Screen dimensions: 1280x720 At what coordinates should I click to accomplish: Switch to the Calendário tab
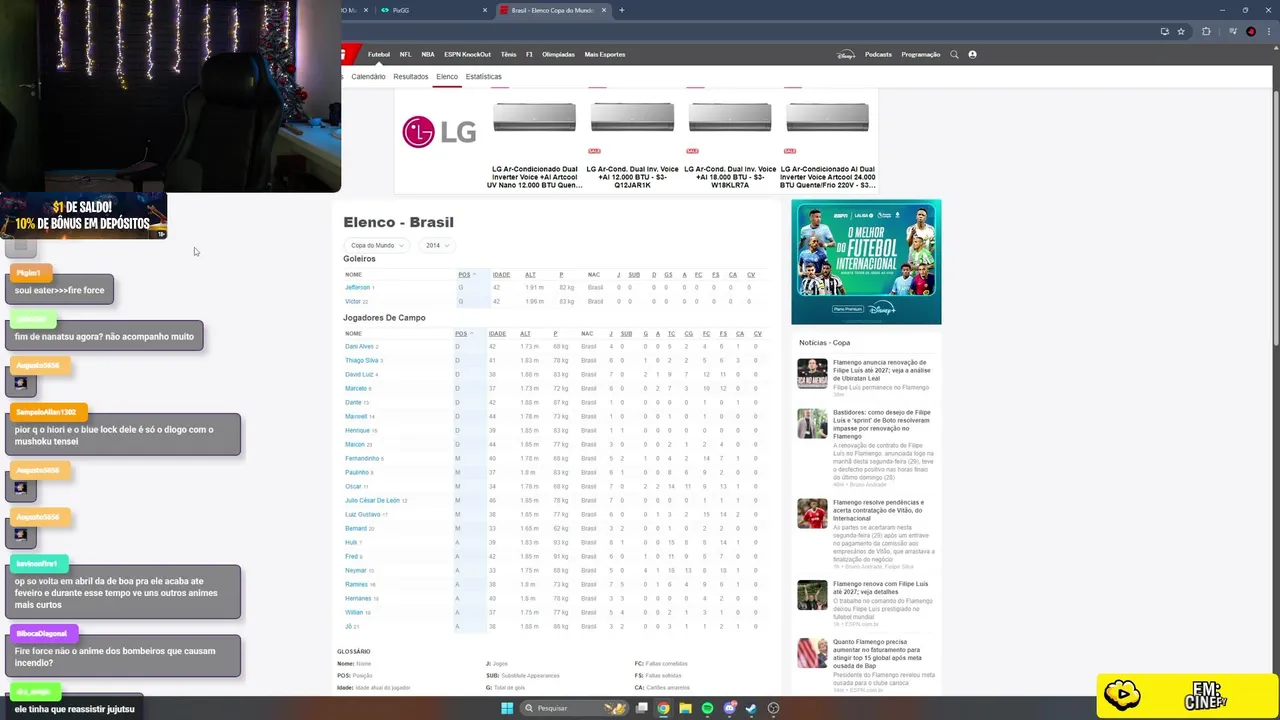368,76
